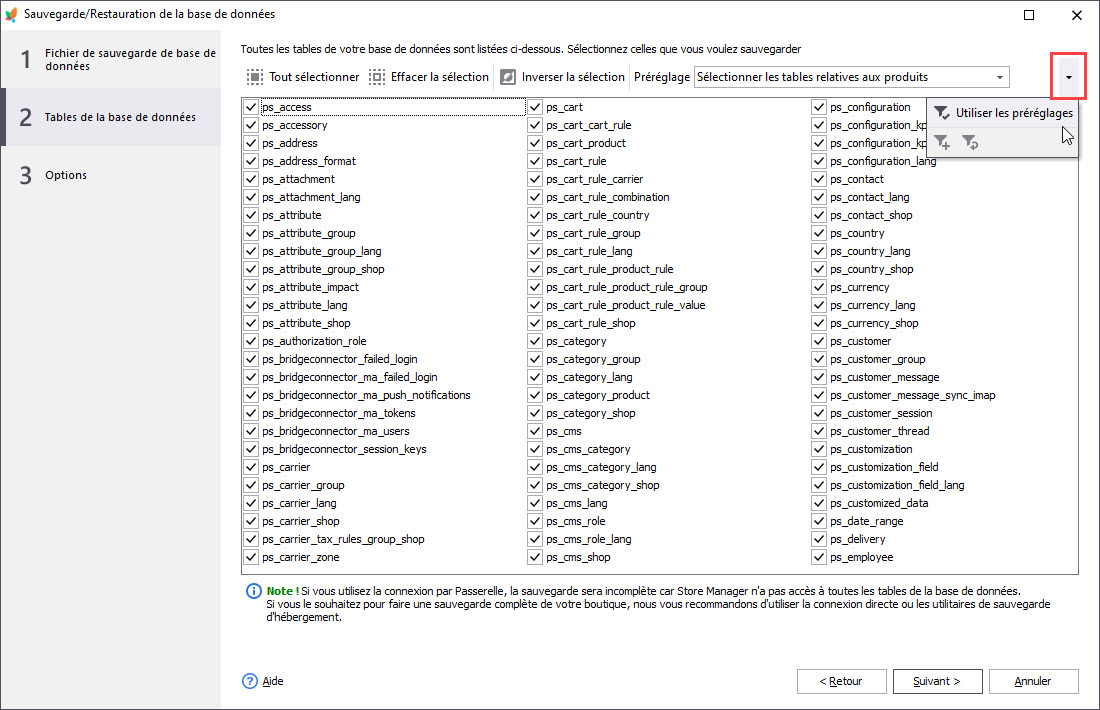
Task: Select ps_bridgeconnector_ma_push_notifications row
Action: click(366, 395)
